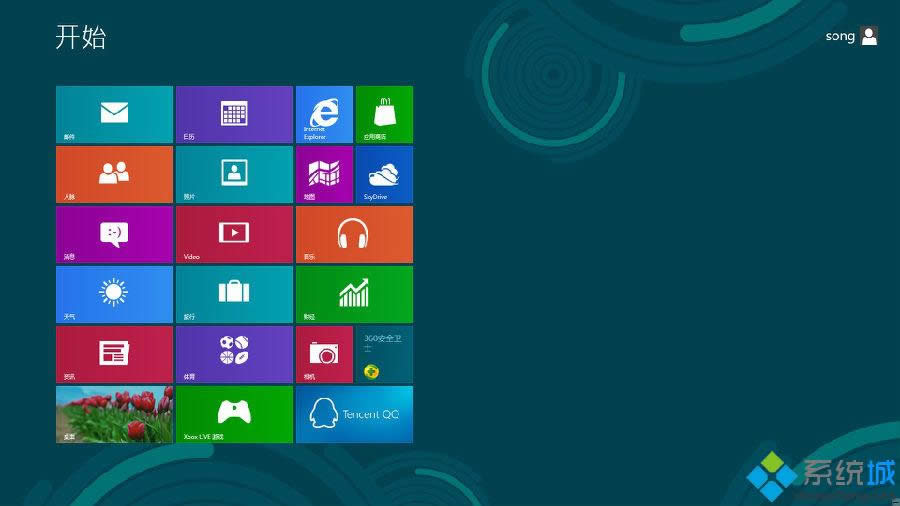Launch the Tencent QQ tile

354,414
